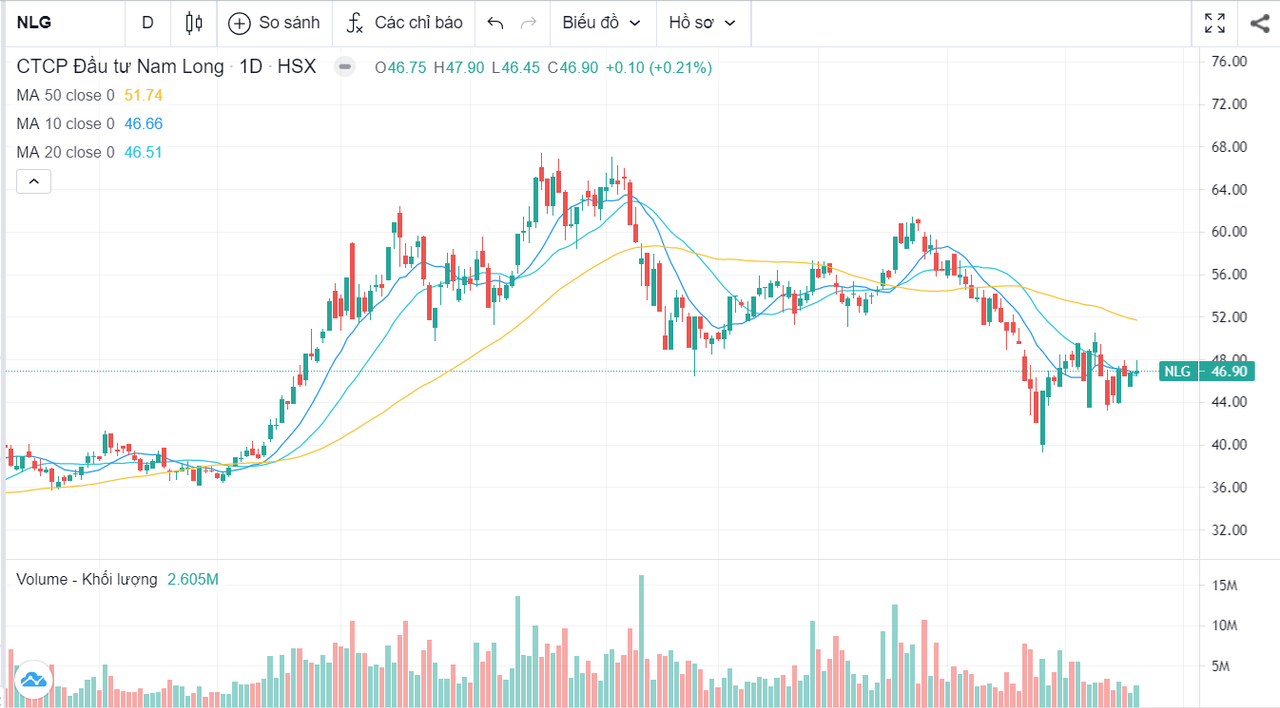Undo the last chart action
The width and height of the screenshot is (1280, 708).
click(x=495, y=22)
